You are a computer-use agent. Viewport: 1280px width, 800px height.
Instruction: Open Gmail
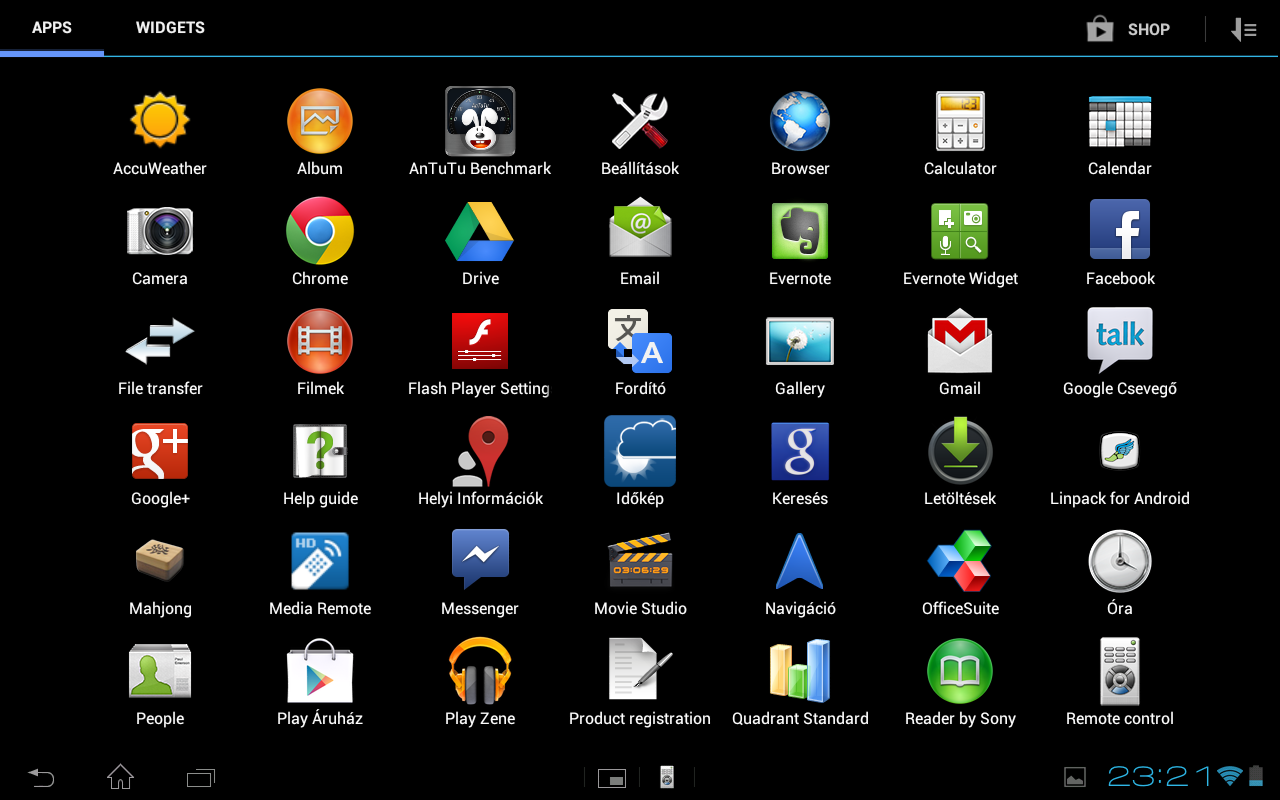click(x=960, y=353)
